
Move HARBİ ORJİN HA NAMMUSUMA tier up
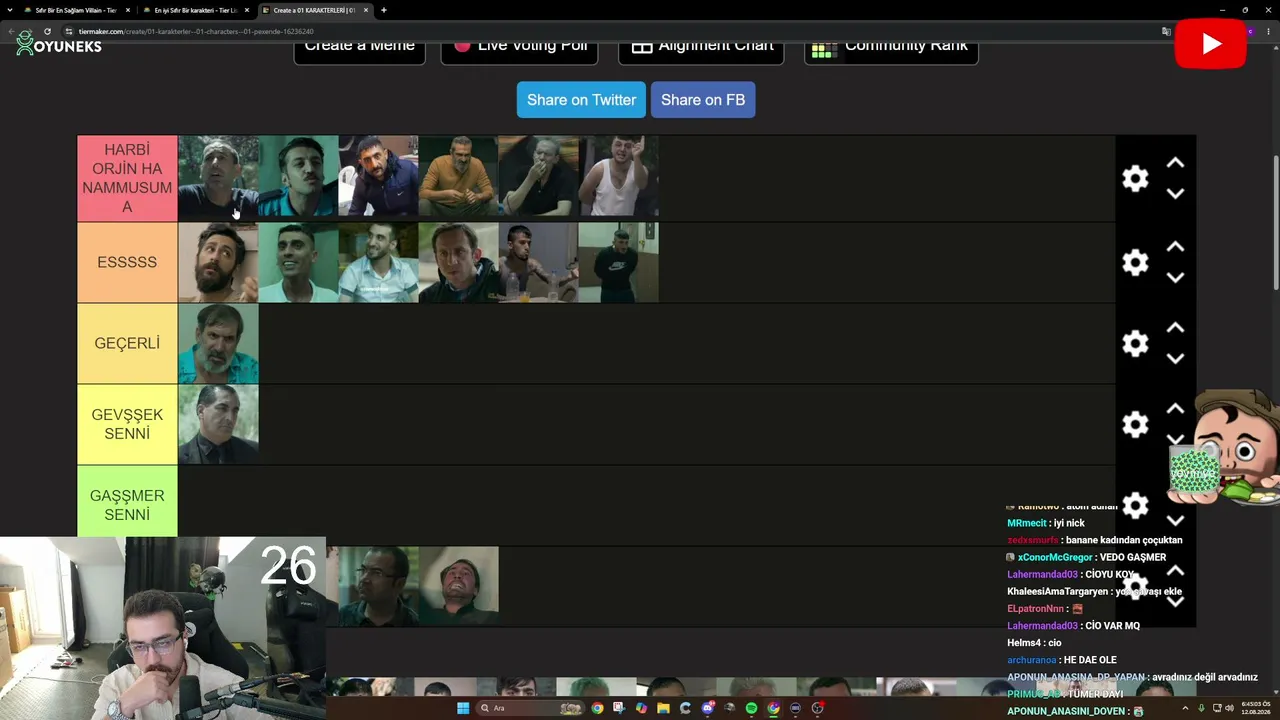click(1175, 163)
